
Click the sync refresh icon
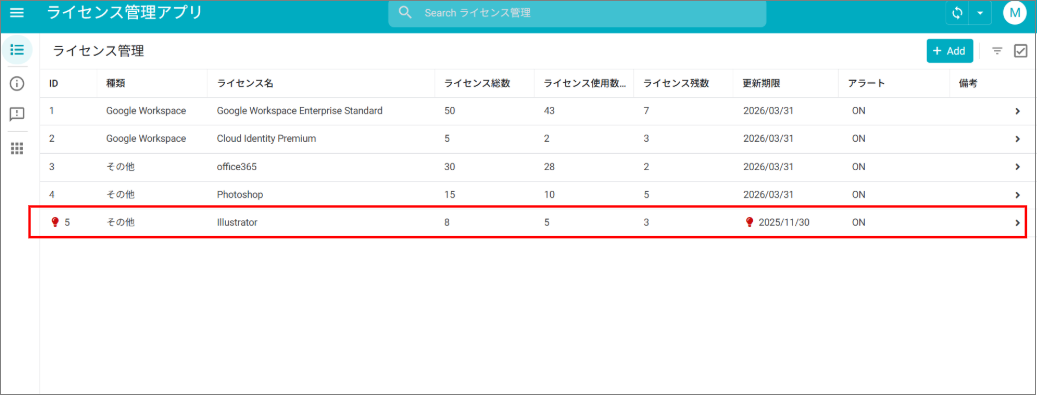956,13
